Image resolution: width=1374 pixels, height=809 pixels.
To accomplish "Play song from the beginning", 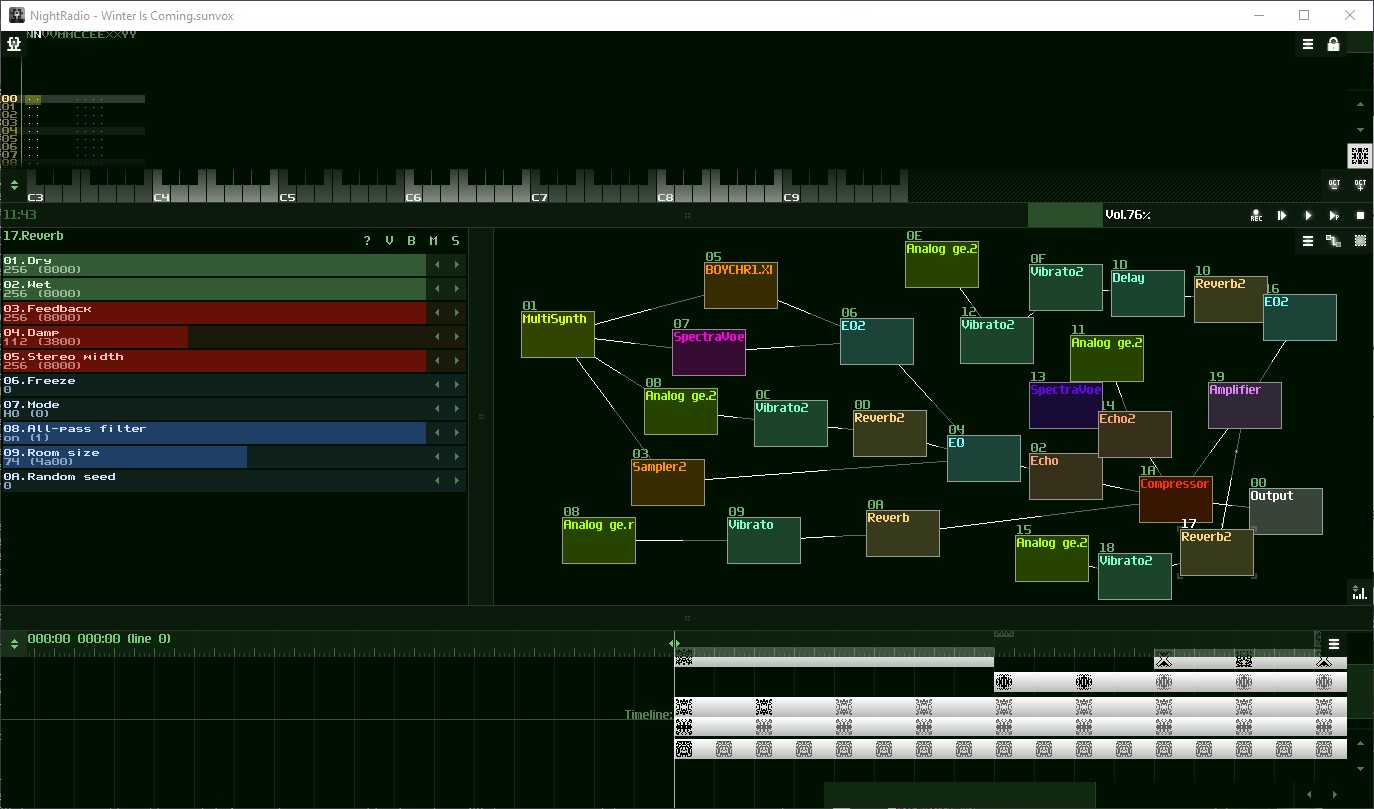I will click(x=1282, y=216).
